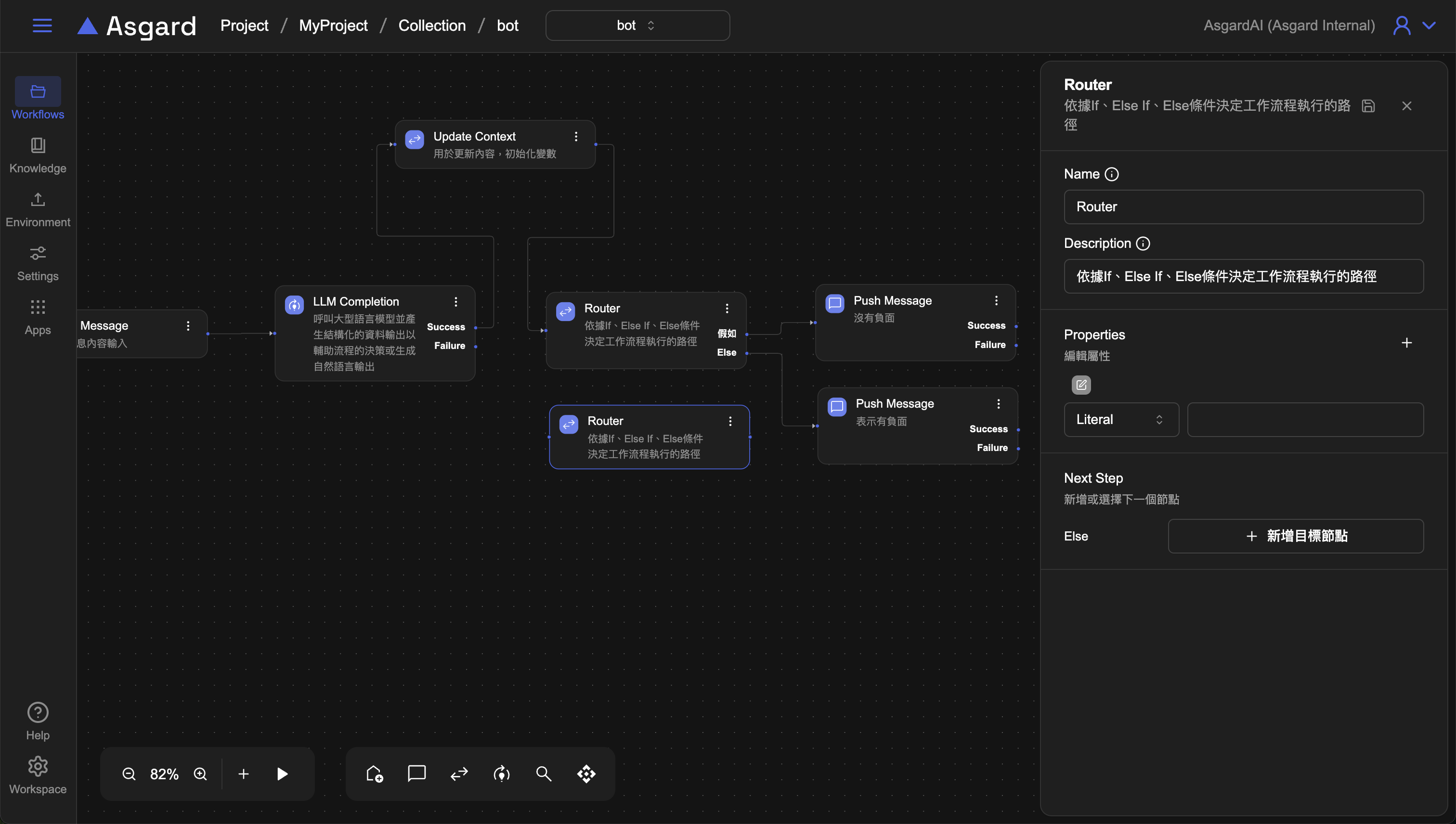Viewport: 1456px width, 824px height.
Task: Click the zoom out magnifier icon
Action: (129, 773)
